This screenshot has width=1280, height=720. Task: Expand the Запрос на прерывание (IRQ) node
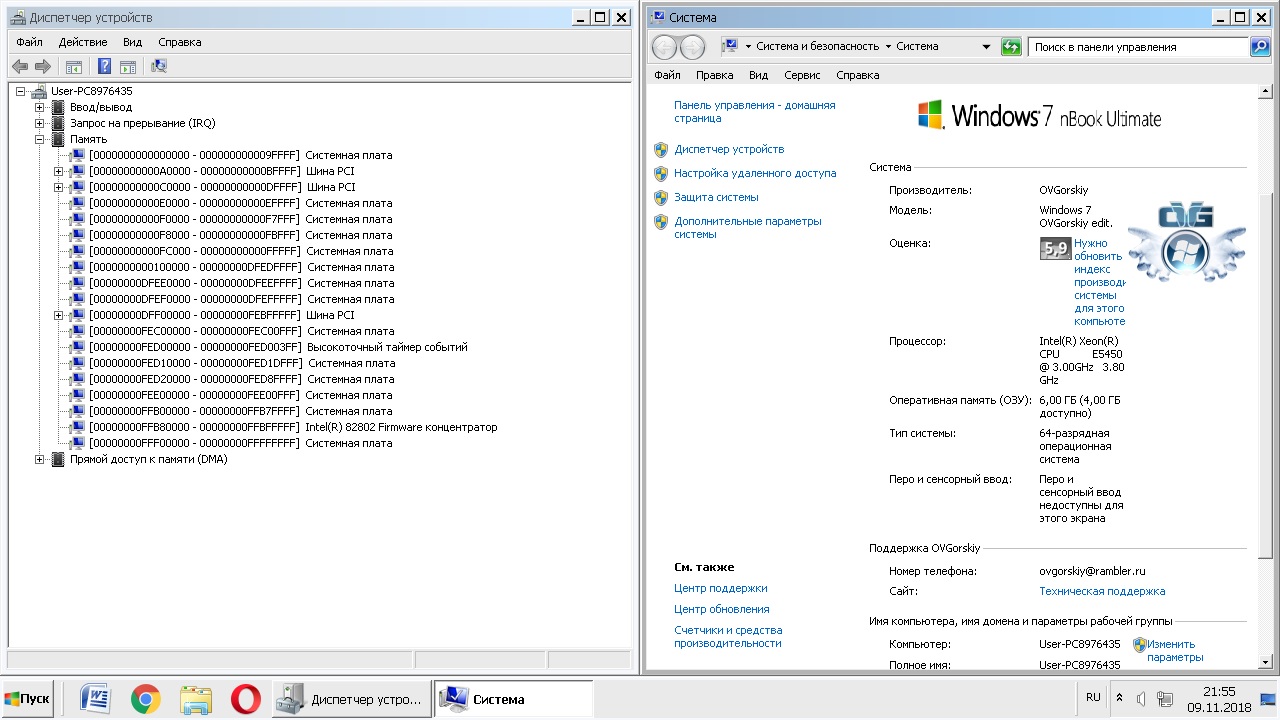[40, 123]
